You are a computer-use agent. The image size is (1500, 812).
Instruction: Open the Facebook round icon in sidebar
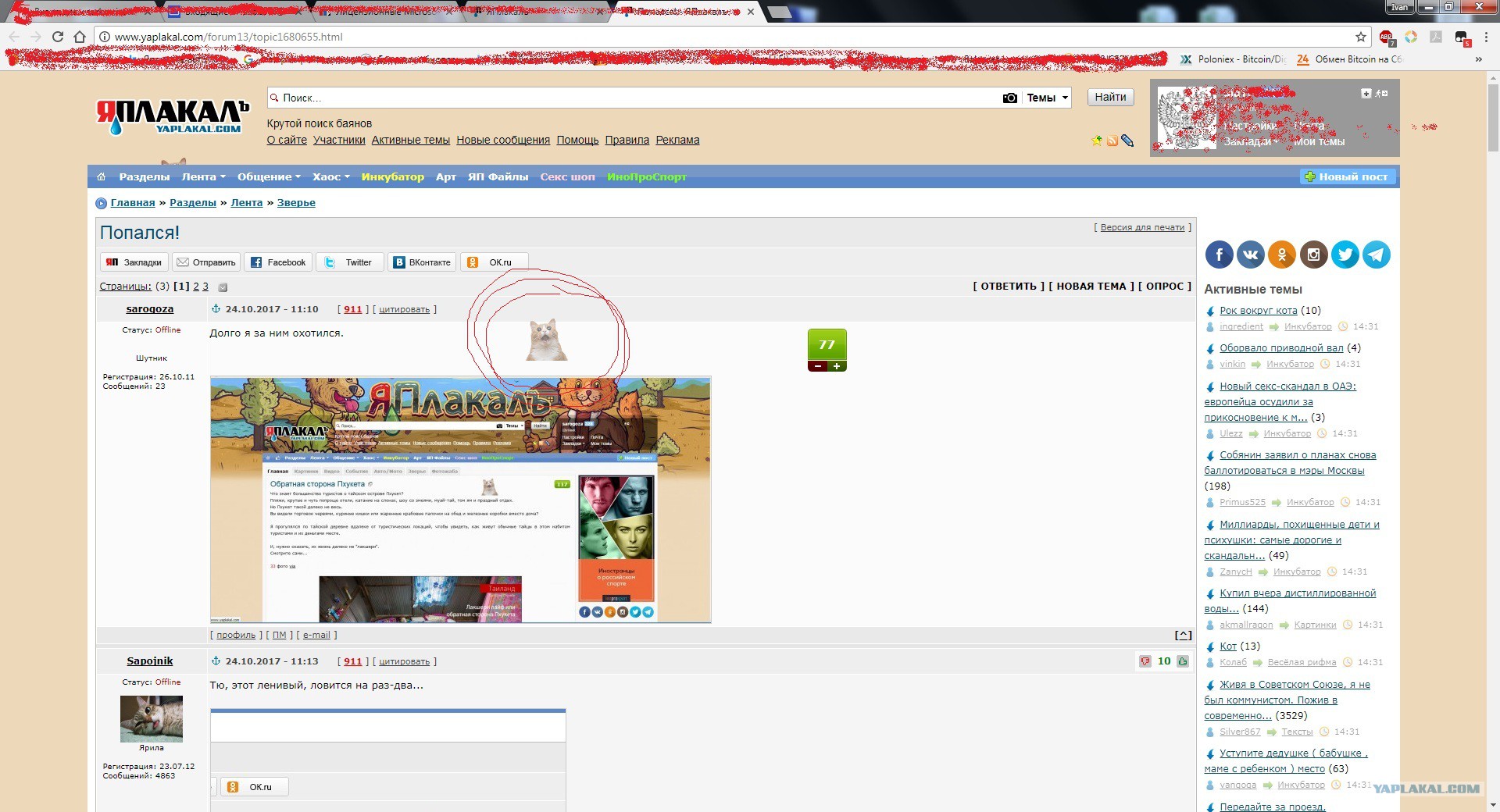(1219, 255)
